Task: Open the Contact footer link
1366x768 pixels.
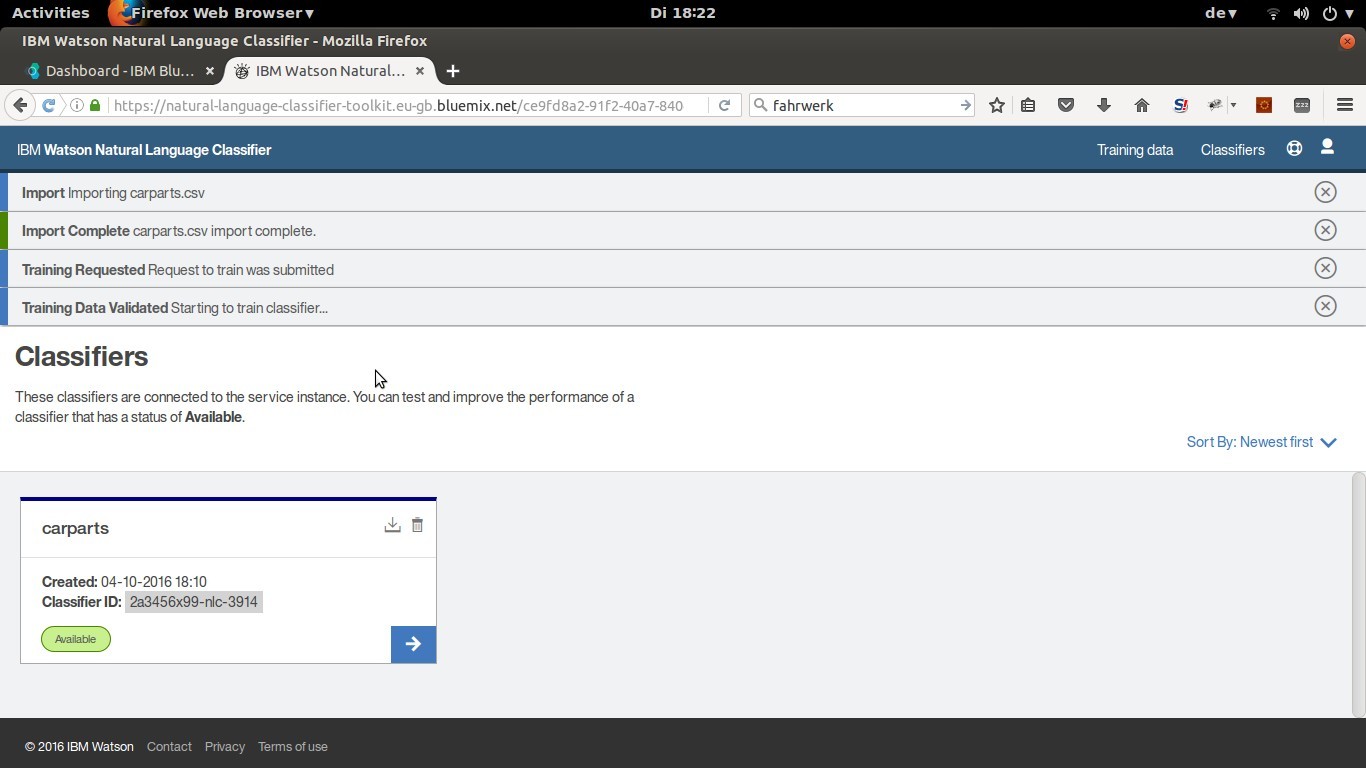Action: pyautogui.click(x=169, y=747)
